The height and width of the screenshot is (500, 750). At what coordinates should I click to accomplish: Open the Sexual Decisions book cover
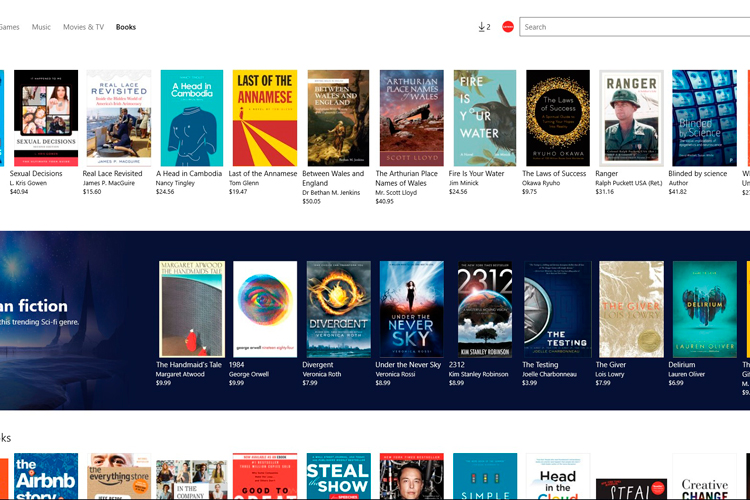pyautogui.click(x=46, y=118)
